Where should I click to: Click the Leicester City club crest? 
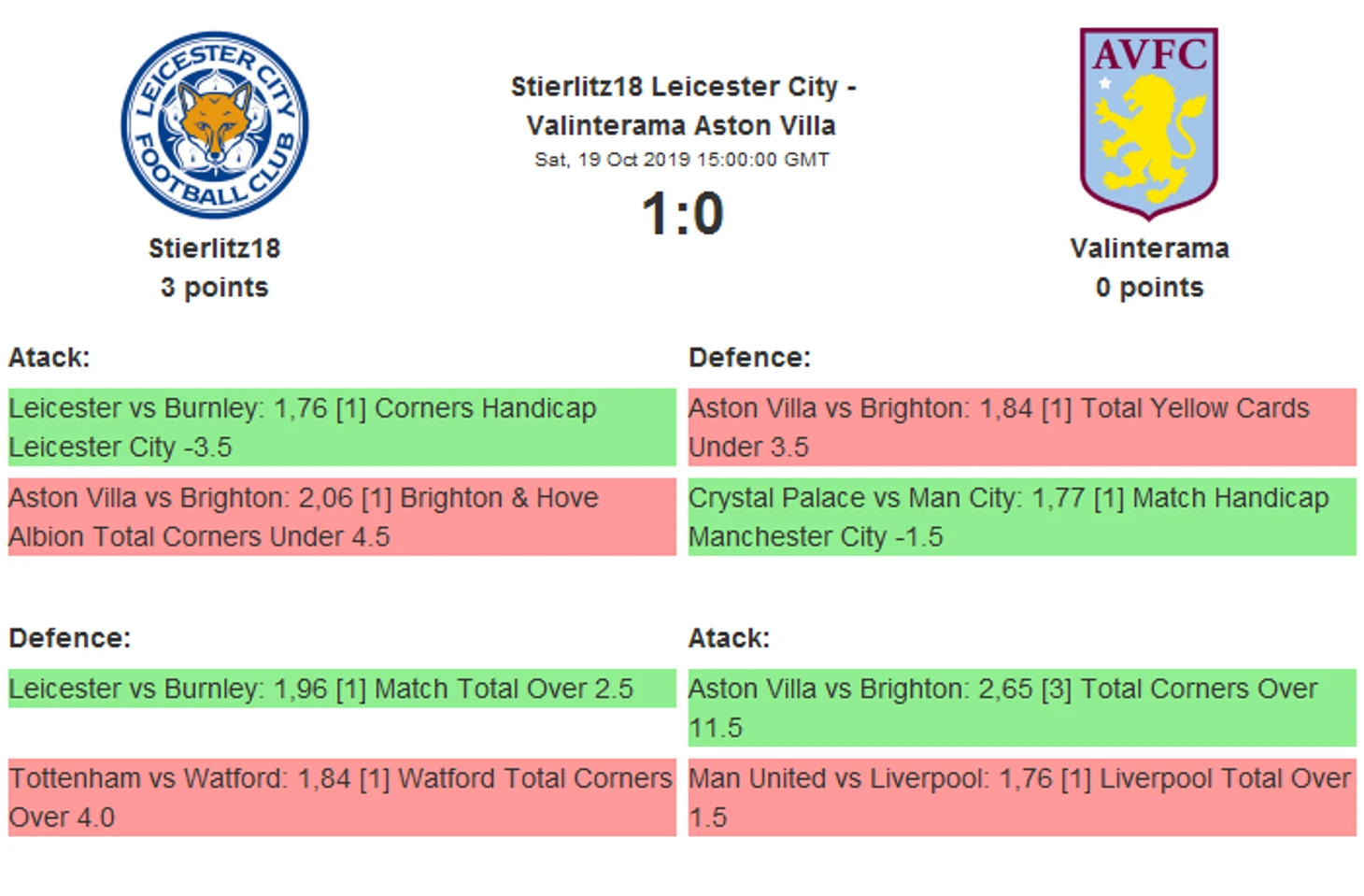tap(215, 125)
